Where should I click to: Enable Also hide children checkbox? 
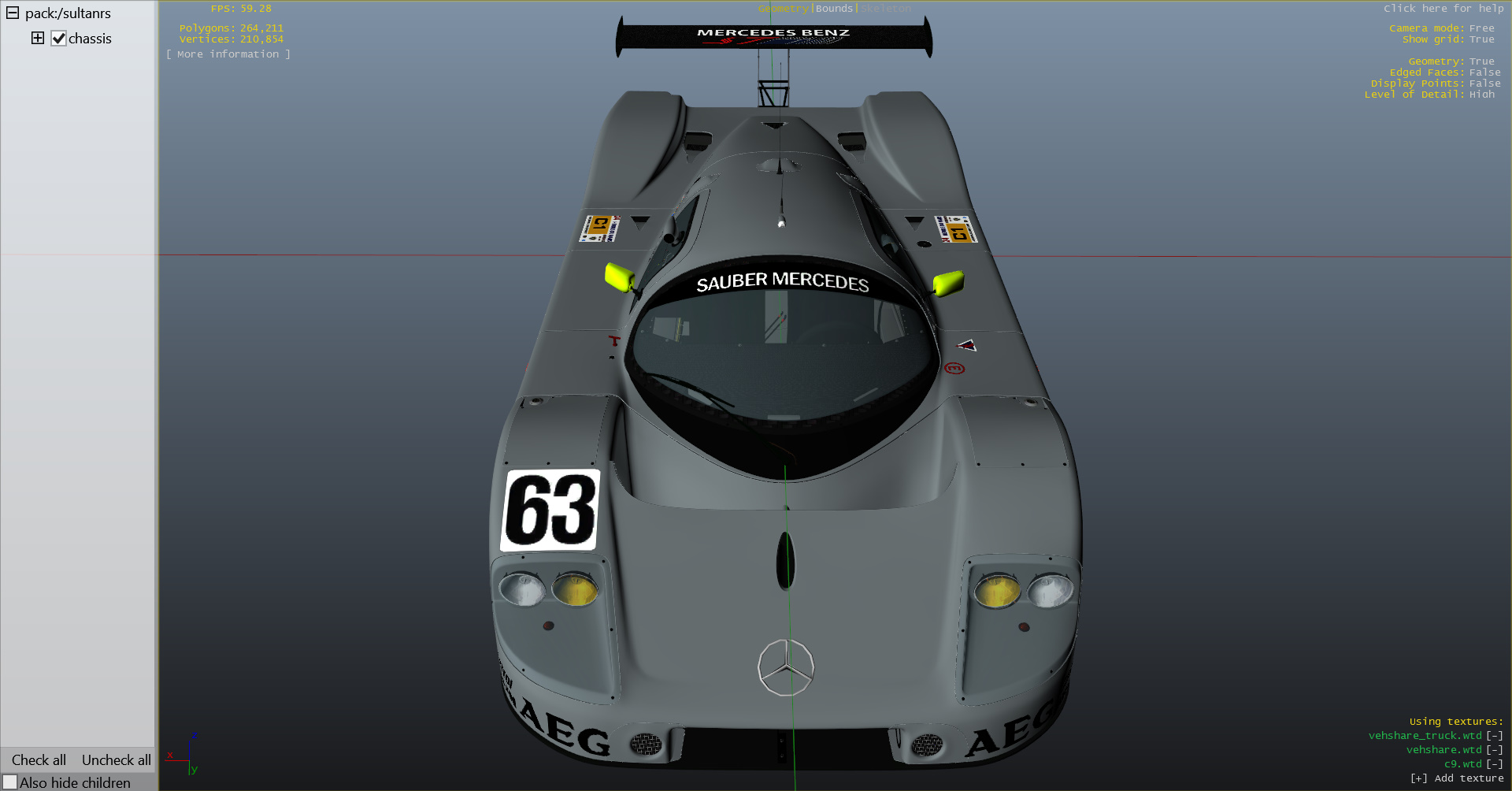pos(9,782)
